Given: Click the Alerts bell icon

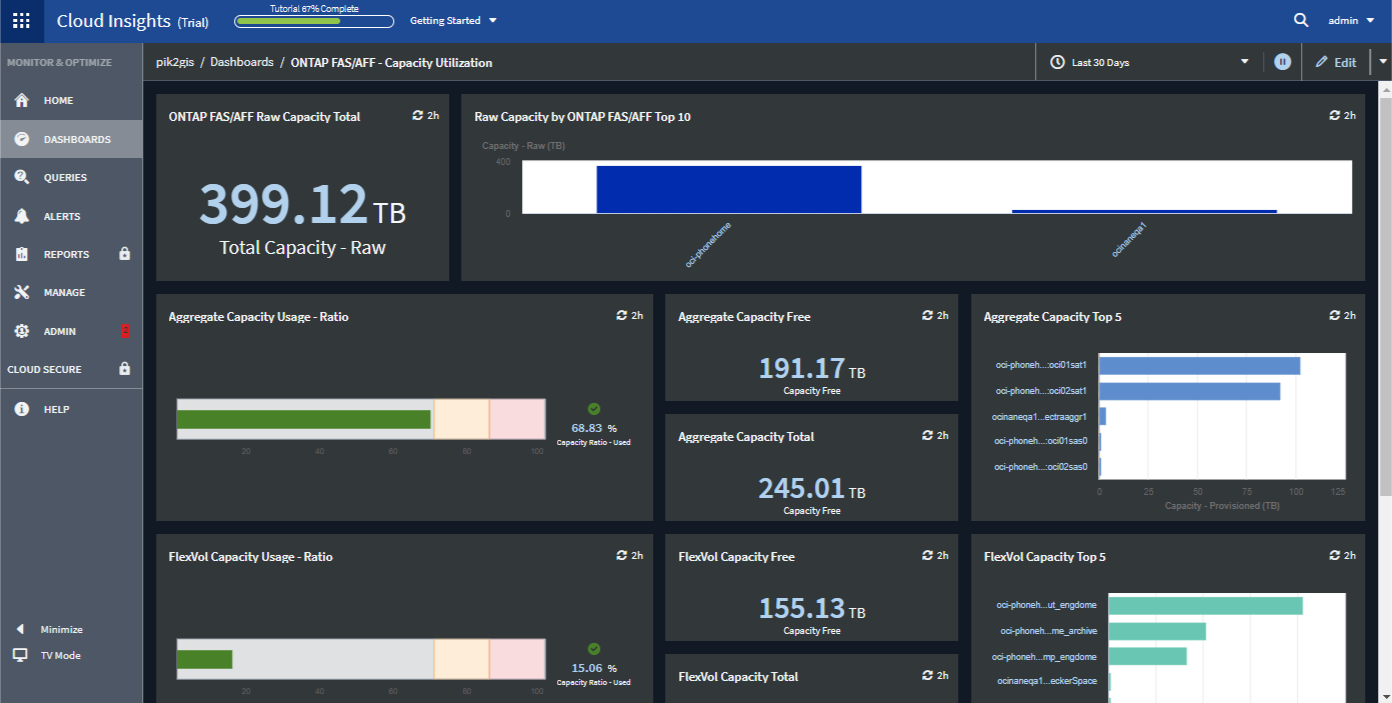Looking at the screenshot, I should click(22, 216).
